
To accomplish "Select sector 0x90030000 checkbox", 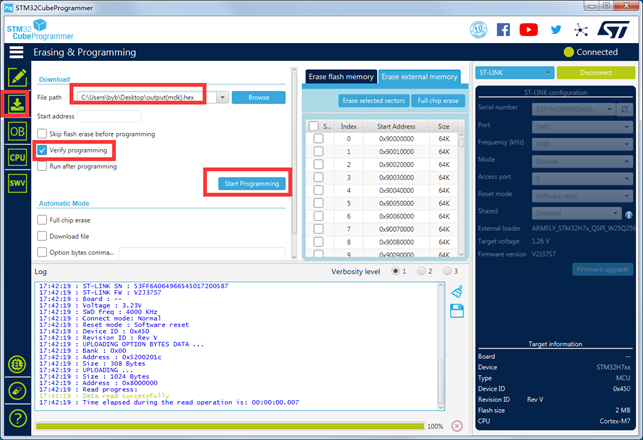I will [318, 178].
